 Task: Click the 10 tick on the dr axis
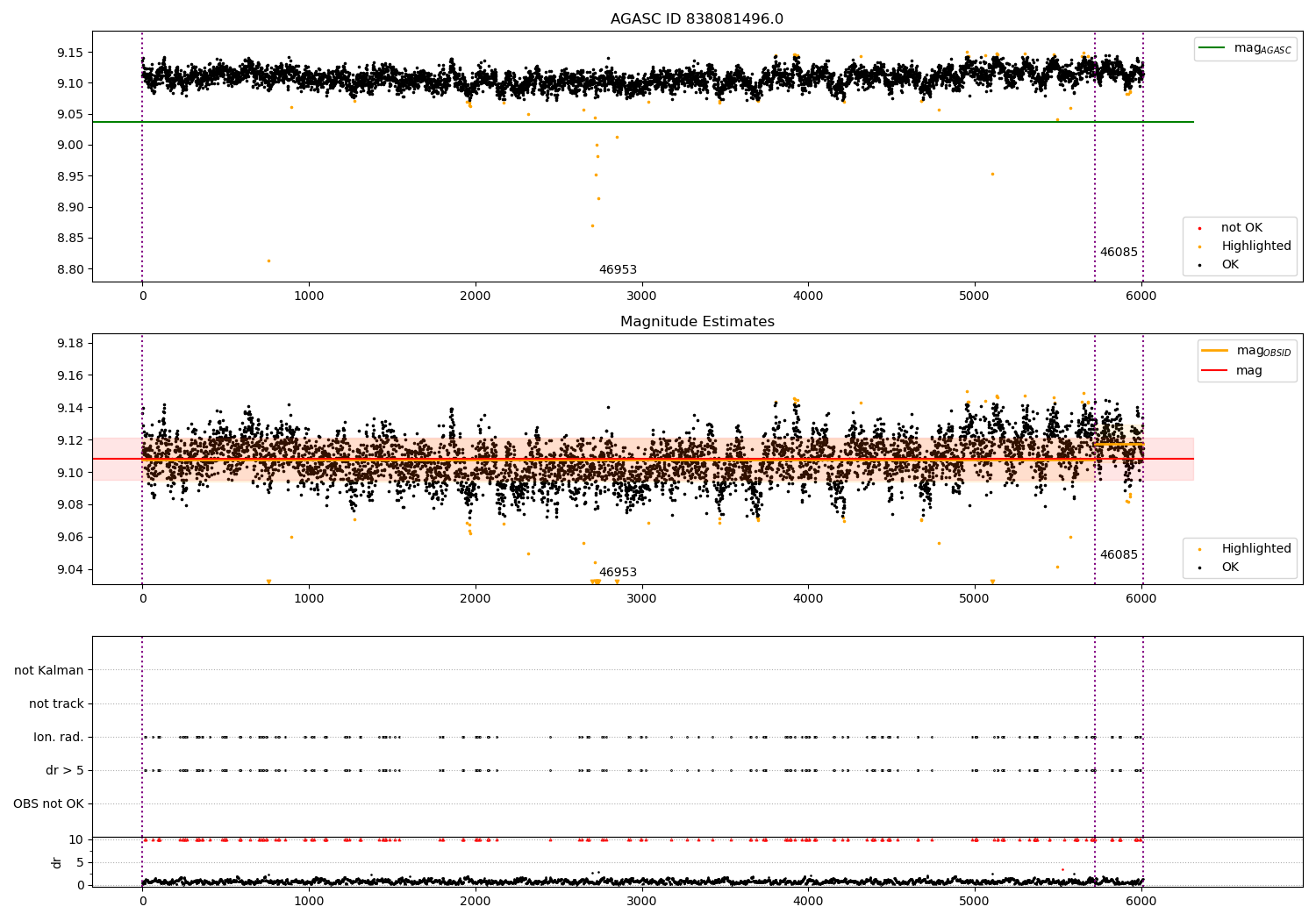coord(76,840)
